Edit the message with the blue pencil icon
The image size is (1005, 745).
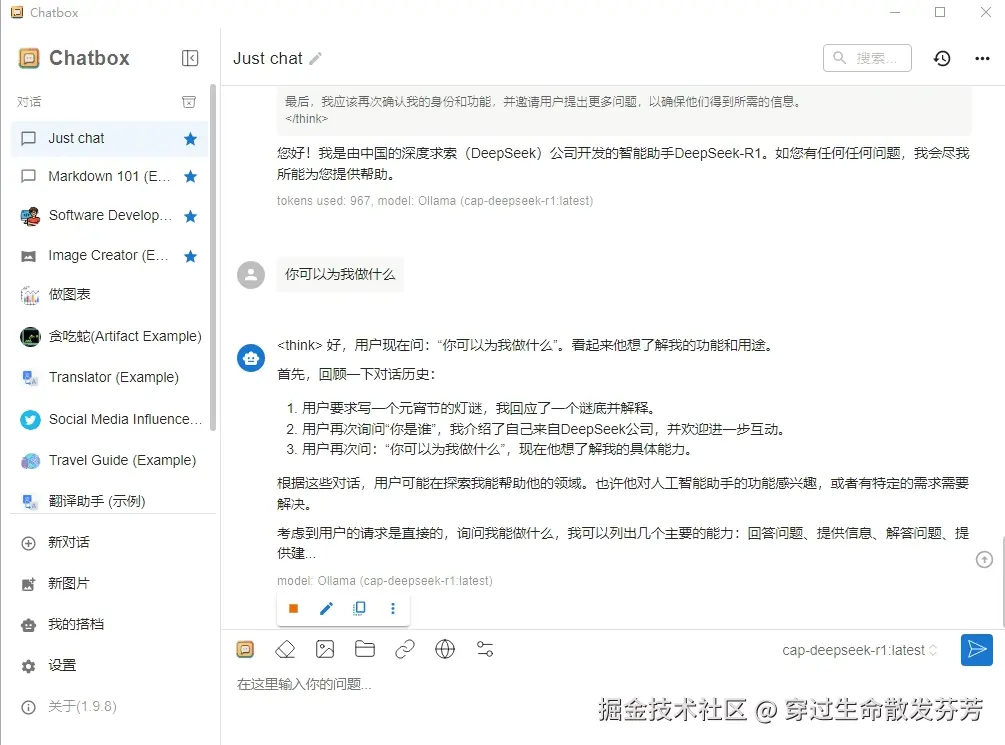point(326,608)
